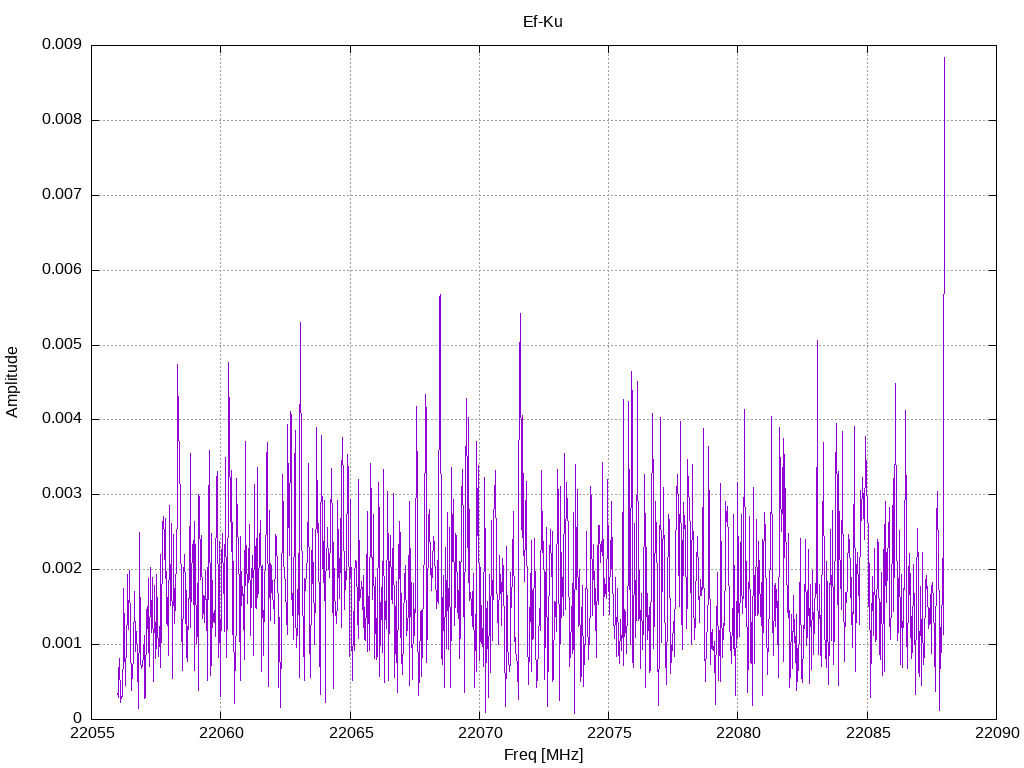Click the 0.003 y-axis tick label
This screenshot has width=1024, height=768.
point(61,494)
